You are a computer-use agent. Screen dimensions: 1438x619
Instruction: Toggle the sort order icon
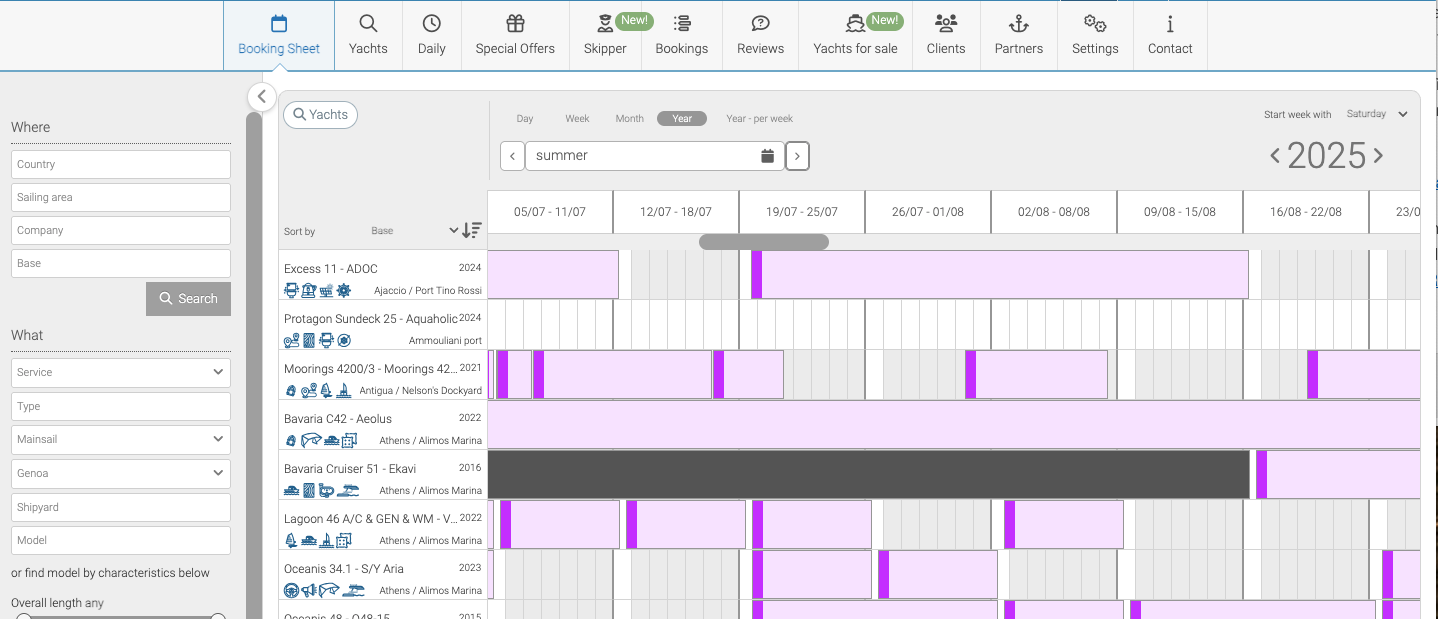pyautogui.click(x=472, y=230)
